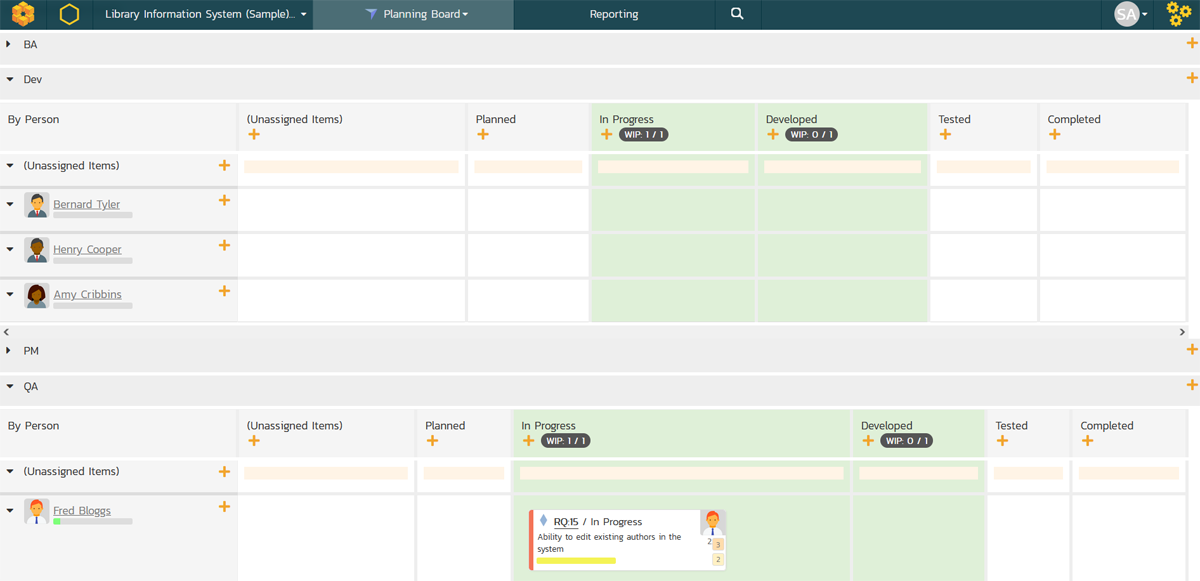Open the RQ:15 requirement link
This screenshot has height=581, width=1200.
[x=566, y=522]
